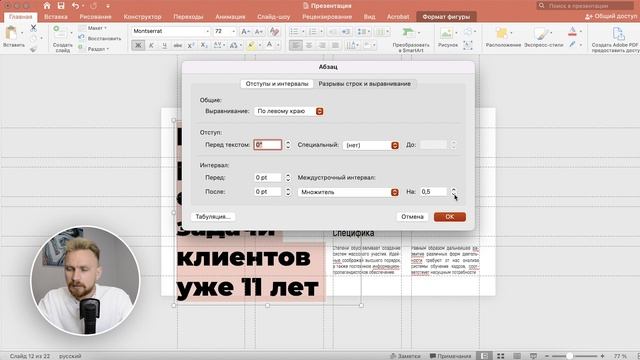
Task: Open the Выравнивание alignment dropdown
Action: tap(289, 111)
